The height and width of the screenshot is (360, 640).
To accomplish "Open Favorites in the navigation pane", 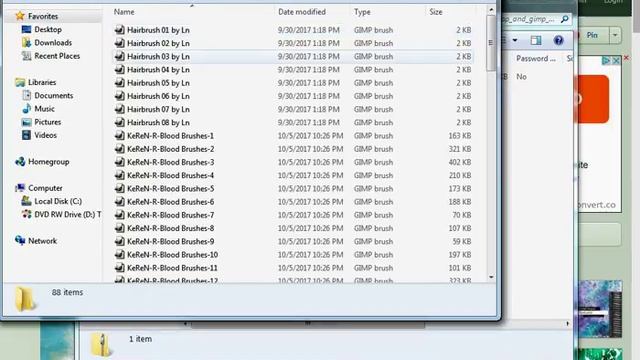I will 43,16.
